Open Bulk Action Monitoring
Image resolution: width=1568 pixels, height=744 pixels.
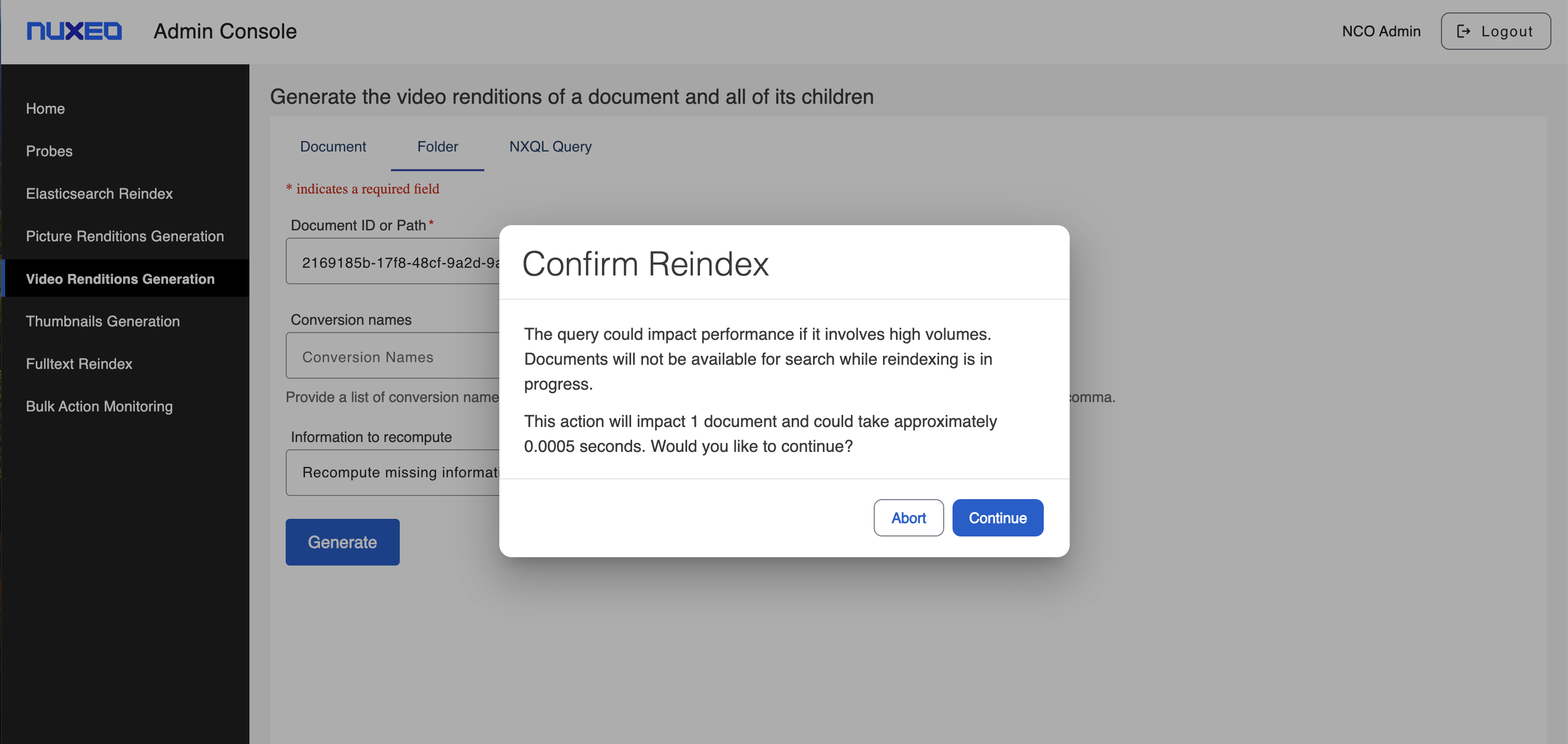click(99, 407)
